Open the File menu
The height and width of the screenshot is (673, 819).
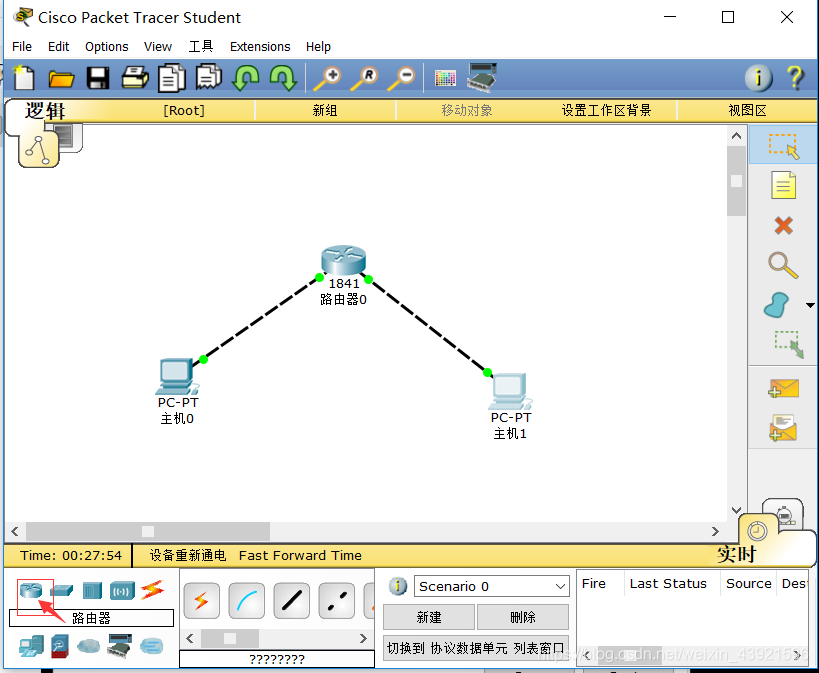(x=22, y=47)
